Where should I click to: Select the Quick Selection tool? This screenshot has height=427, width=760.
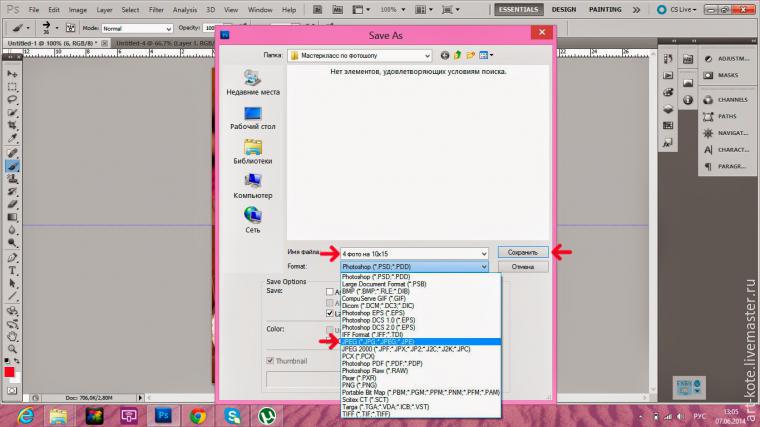(x=12, y=112)
